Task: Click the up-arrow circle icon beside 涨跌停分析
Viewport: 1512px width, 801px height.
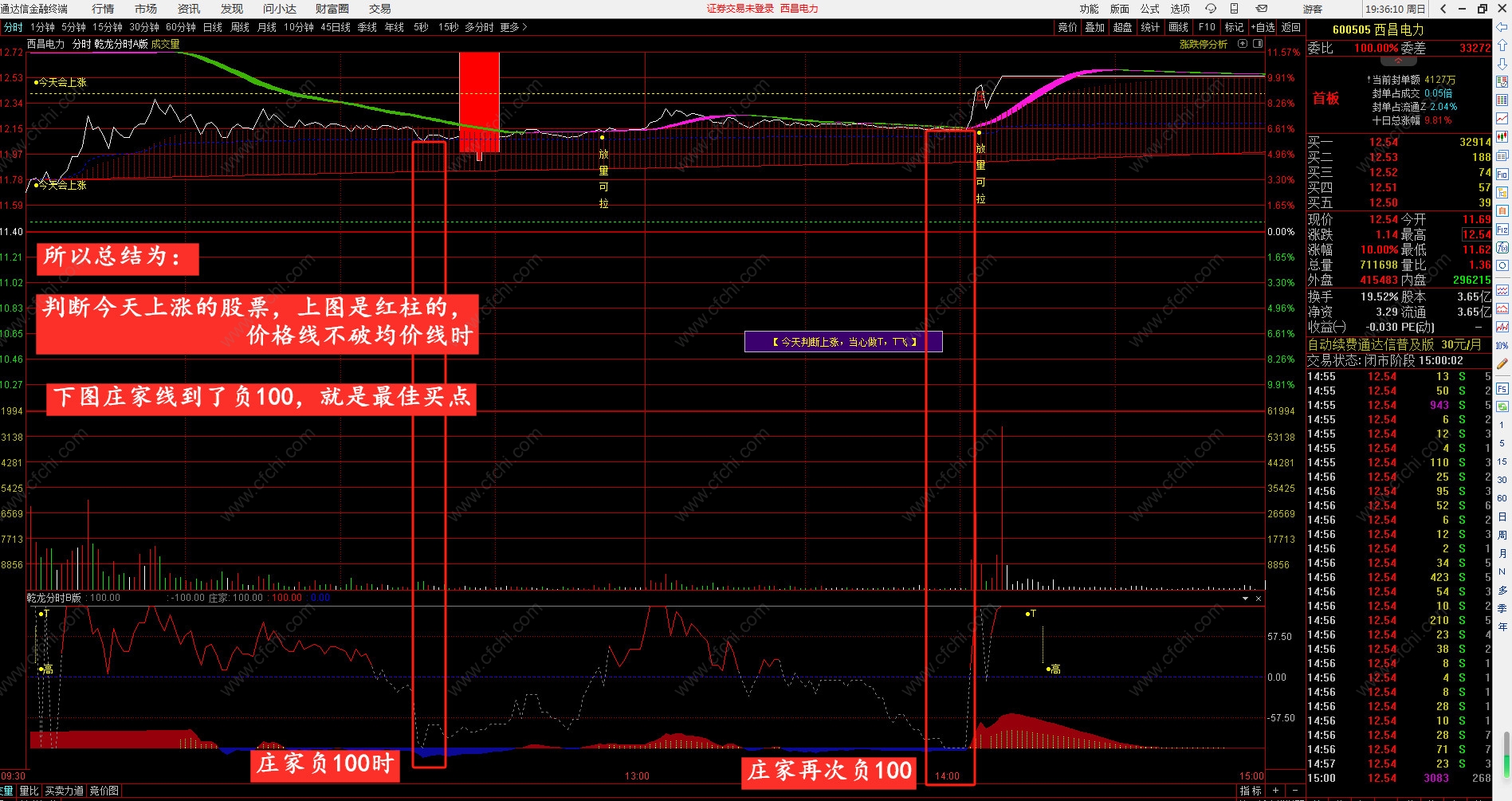Action: tap(1243, 44)
